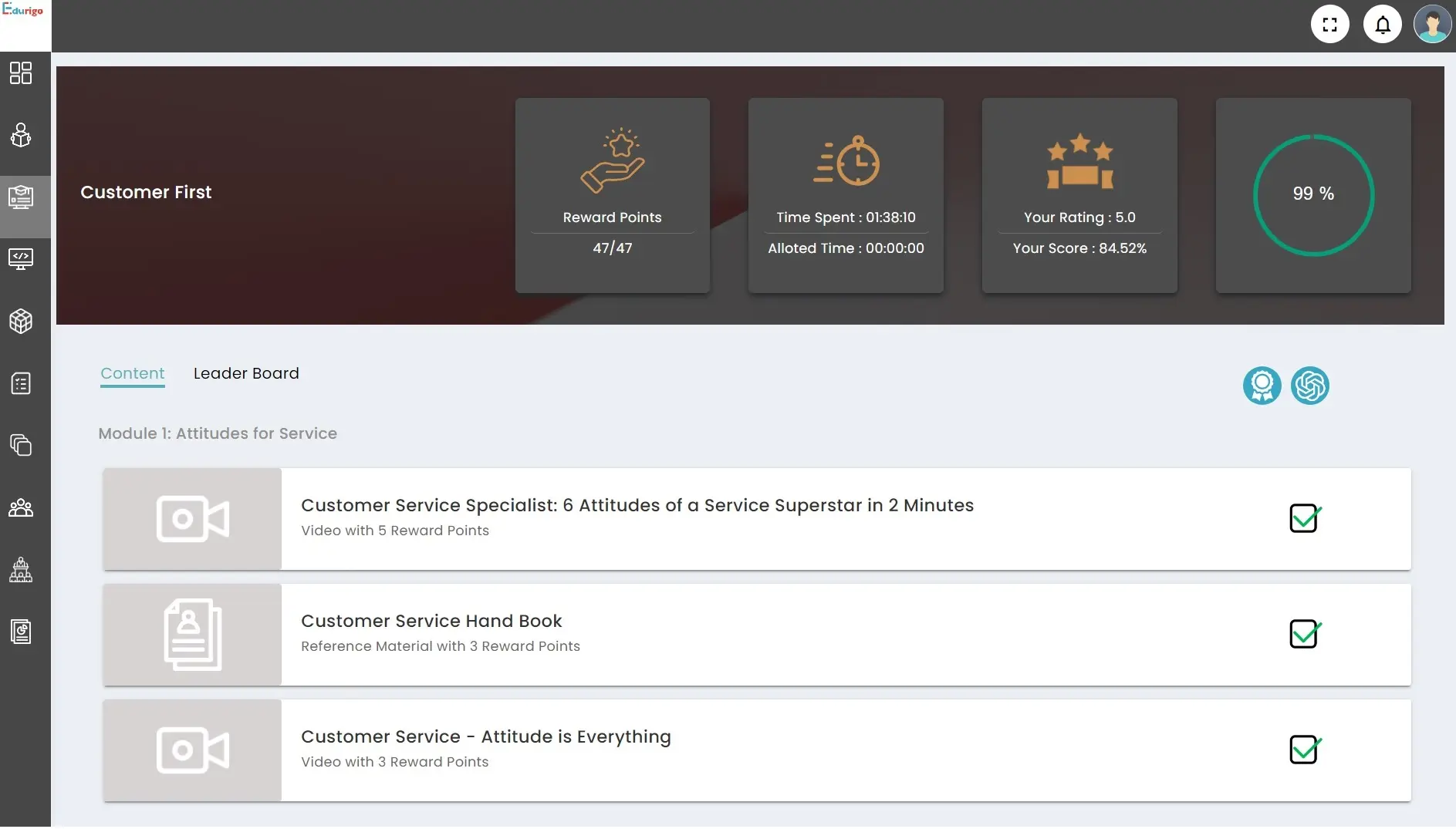Click 'Your Score : 84.52%' text
This screenshot has height=829, width=1456.
coord(1080,248)
